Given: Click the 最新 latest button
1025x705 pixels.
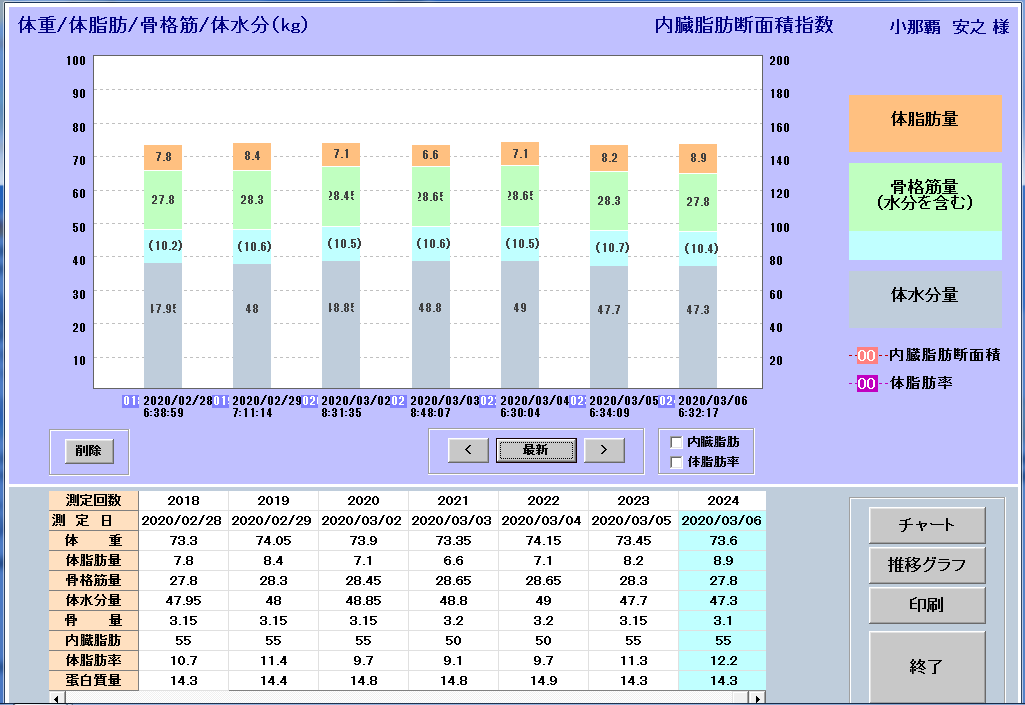Looking at the screenshot, I should (x=536, y=450).
